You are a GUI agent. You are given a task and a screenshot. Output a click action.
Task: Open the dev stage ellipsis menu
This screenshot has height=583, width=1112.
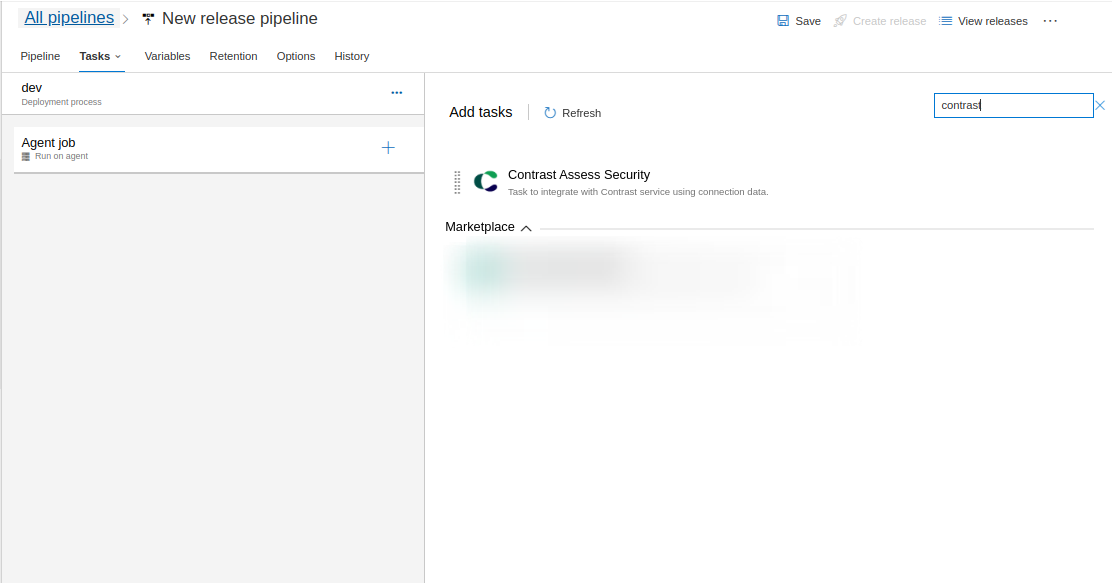(x=397, y=93)
